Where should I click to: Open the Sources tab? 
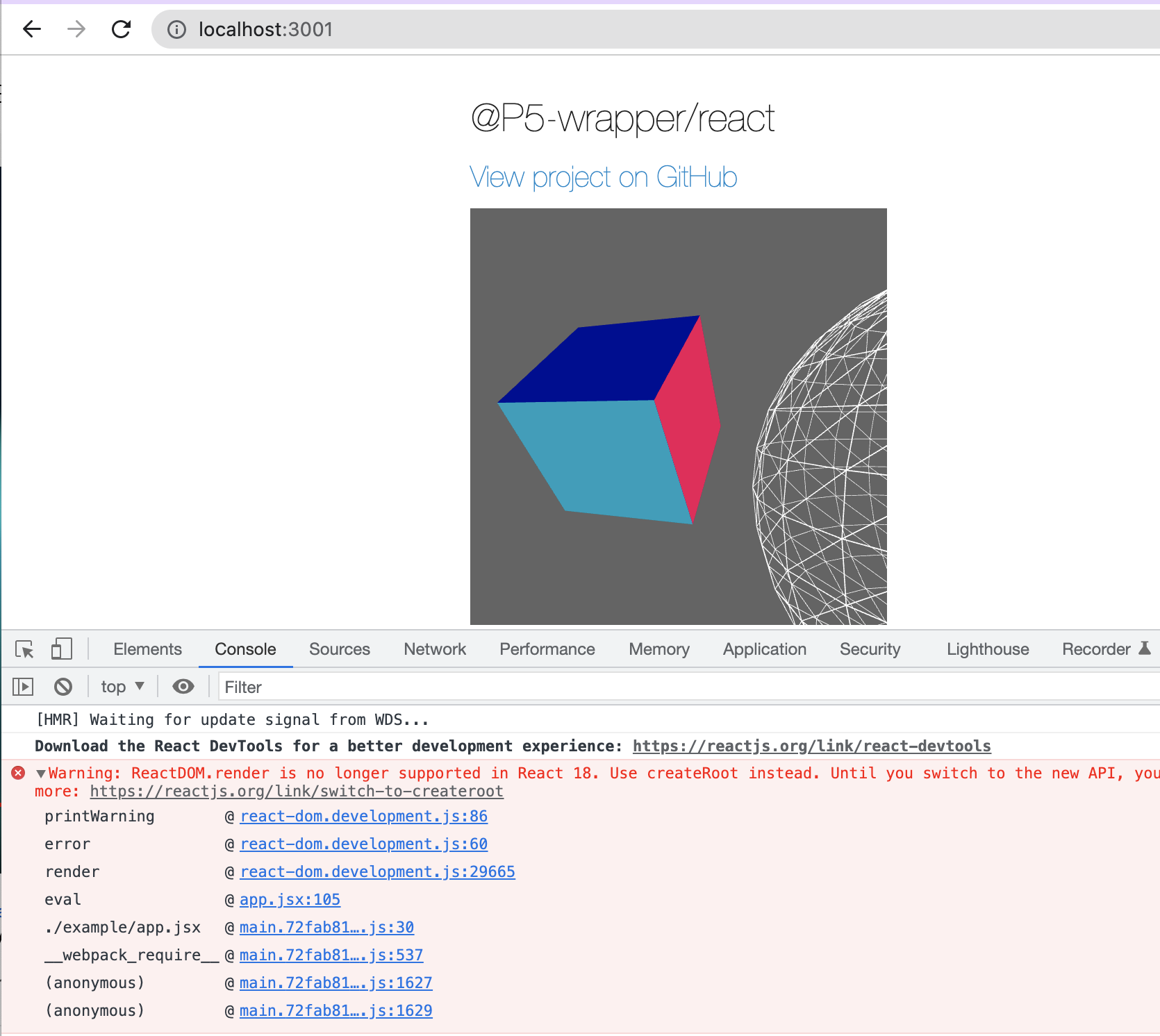[x=340, y=649]
